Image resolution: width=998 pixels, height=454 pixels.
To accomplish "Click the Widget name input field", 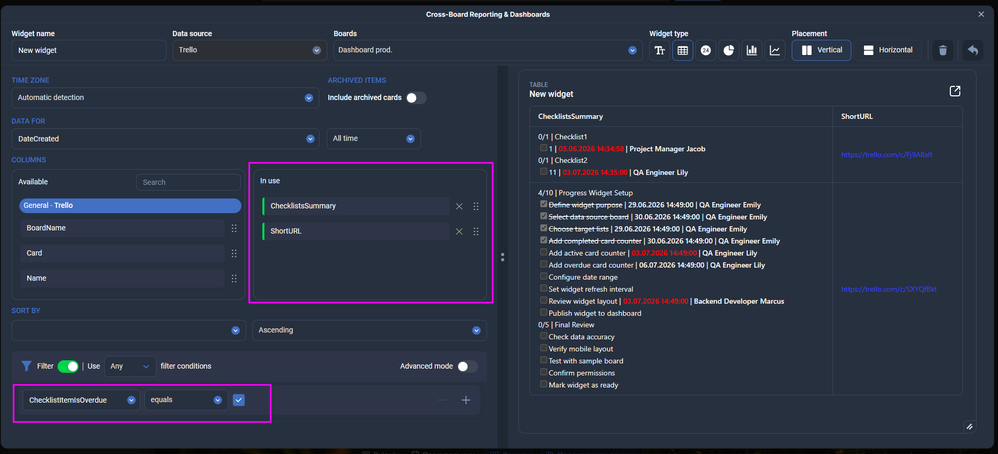I will point(89,50).
